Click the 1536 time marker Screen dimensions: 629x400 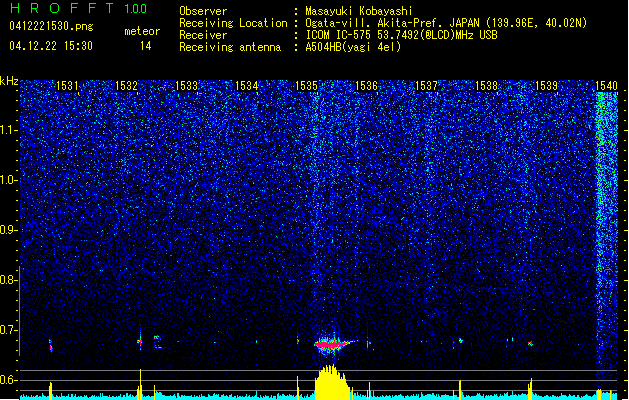[x=366, y=85]
